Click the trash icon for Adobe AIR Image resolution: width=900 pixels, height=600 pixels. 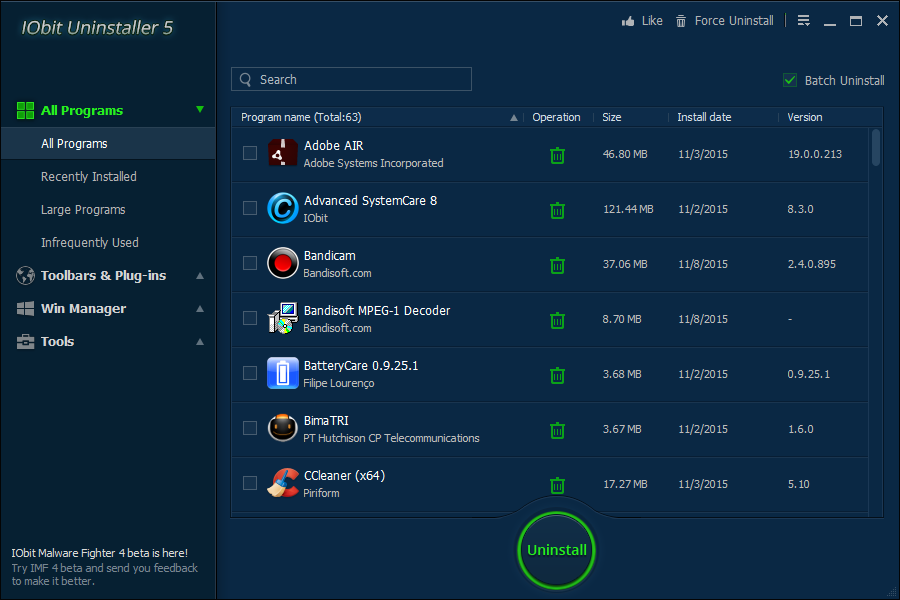557,155
